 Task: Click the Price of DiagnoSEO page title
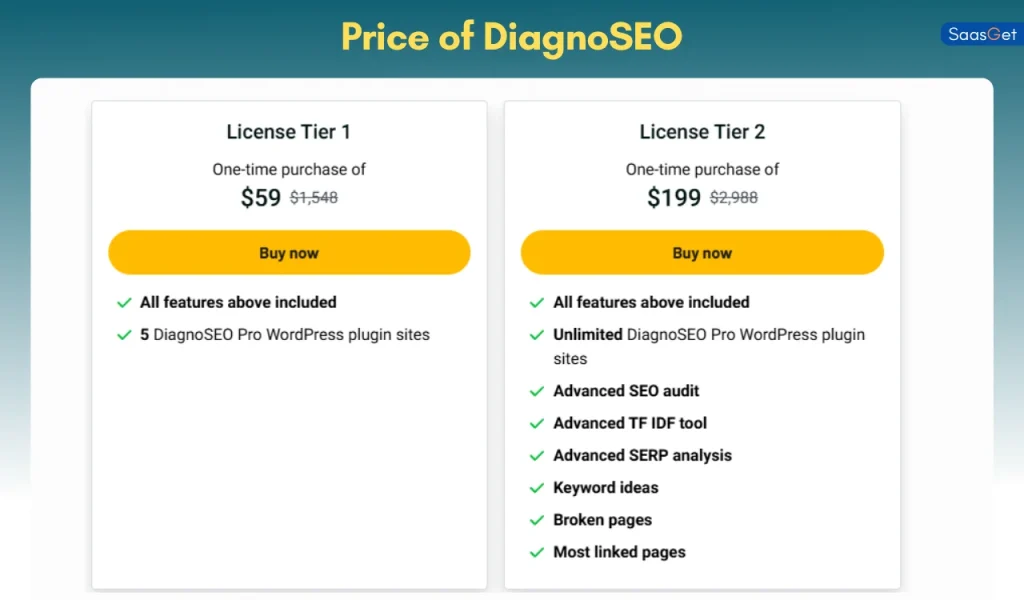click(x=511, y=37)
